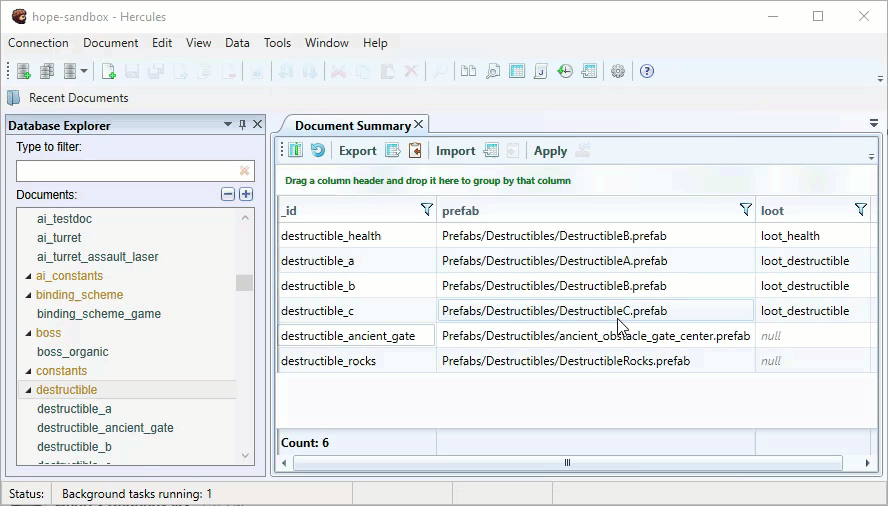Viewport: 888px width, 506px height.
Task: Open the Window menu
Action: click(327, 43)
